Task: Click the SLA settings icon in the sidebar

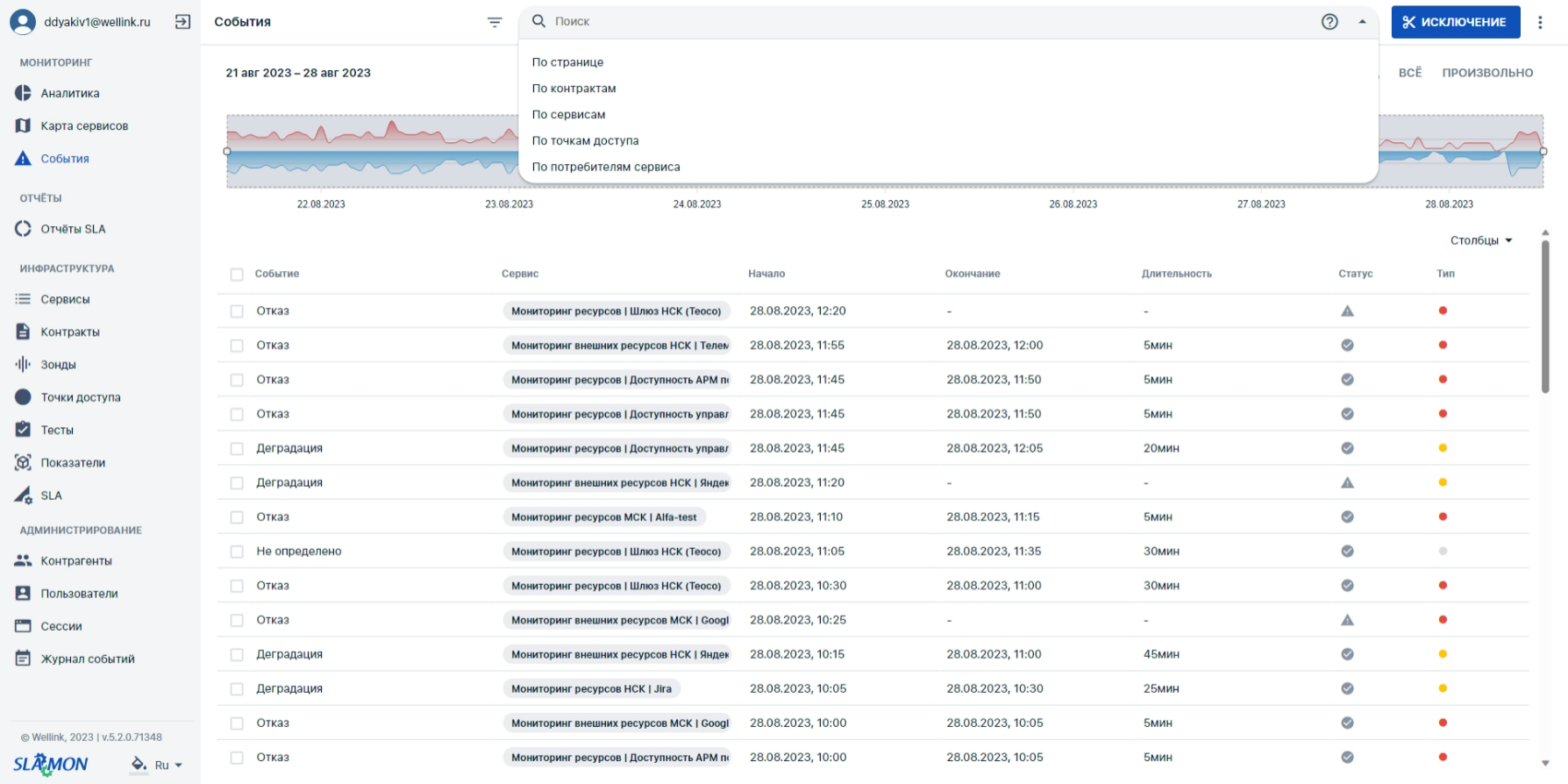Action: [23, 495]
